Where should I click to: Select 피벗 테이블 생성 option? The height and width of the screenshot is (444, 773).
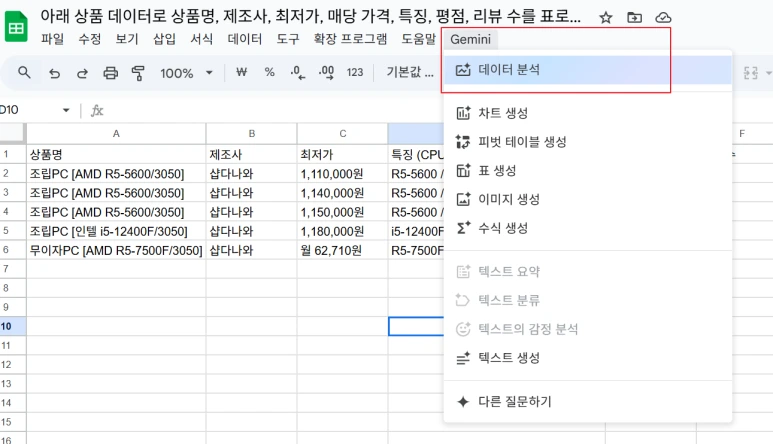(x=588, y=142)
